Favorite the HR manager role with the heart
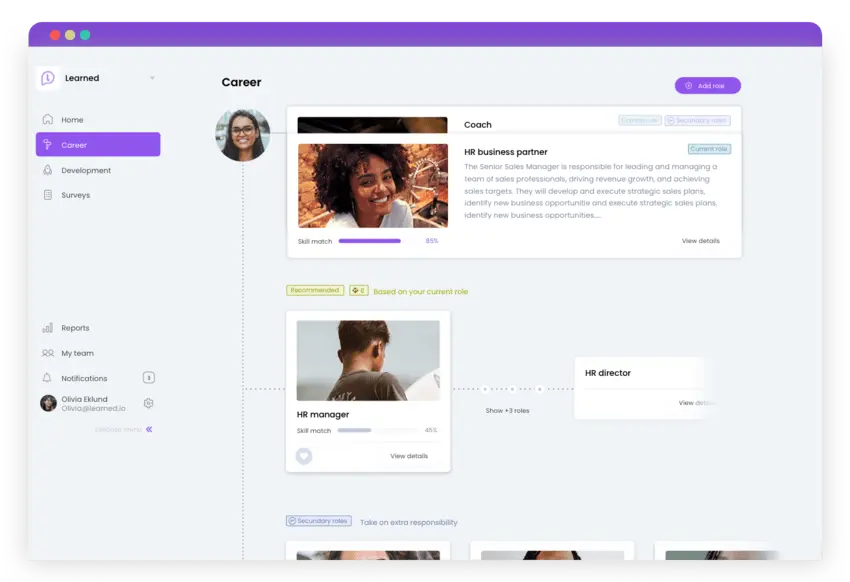Image resolution: width=850 pixels, height=582 pixels. click(x=303, y=456)
